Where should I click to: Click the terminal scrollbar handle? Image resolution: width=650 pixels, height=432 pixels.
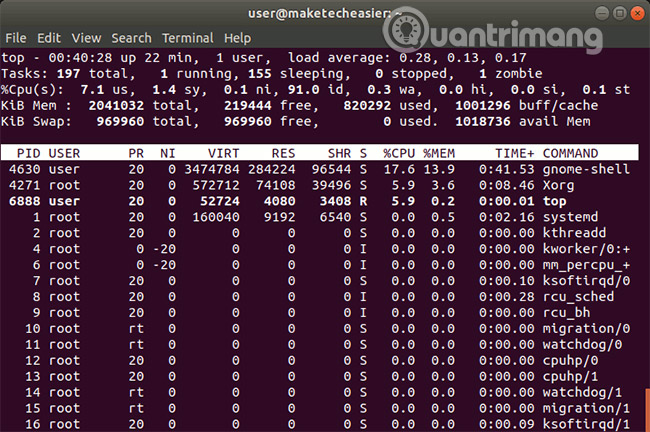click(648, 410)
